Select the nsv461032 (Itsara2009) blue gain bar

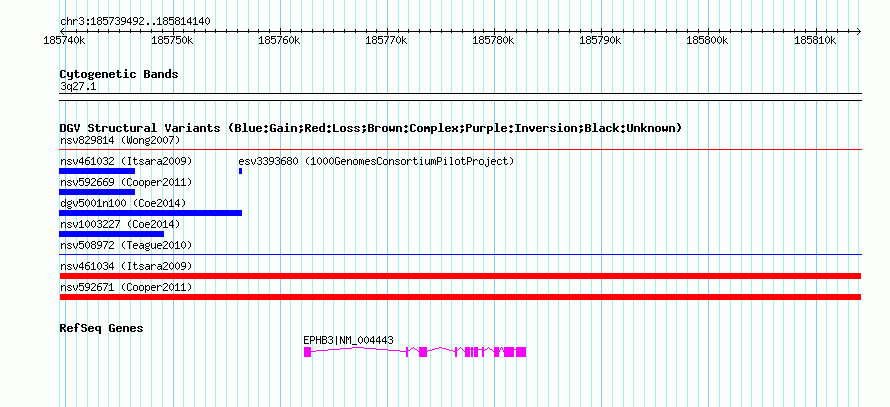point(97,171)
